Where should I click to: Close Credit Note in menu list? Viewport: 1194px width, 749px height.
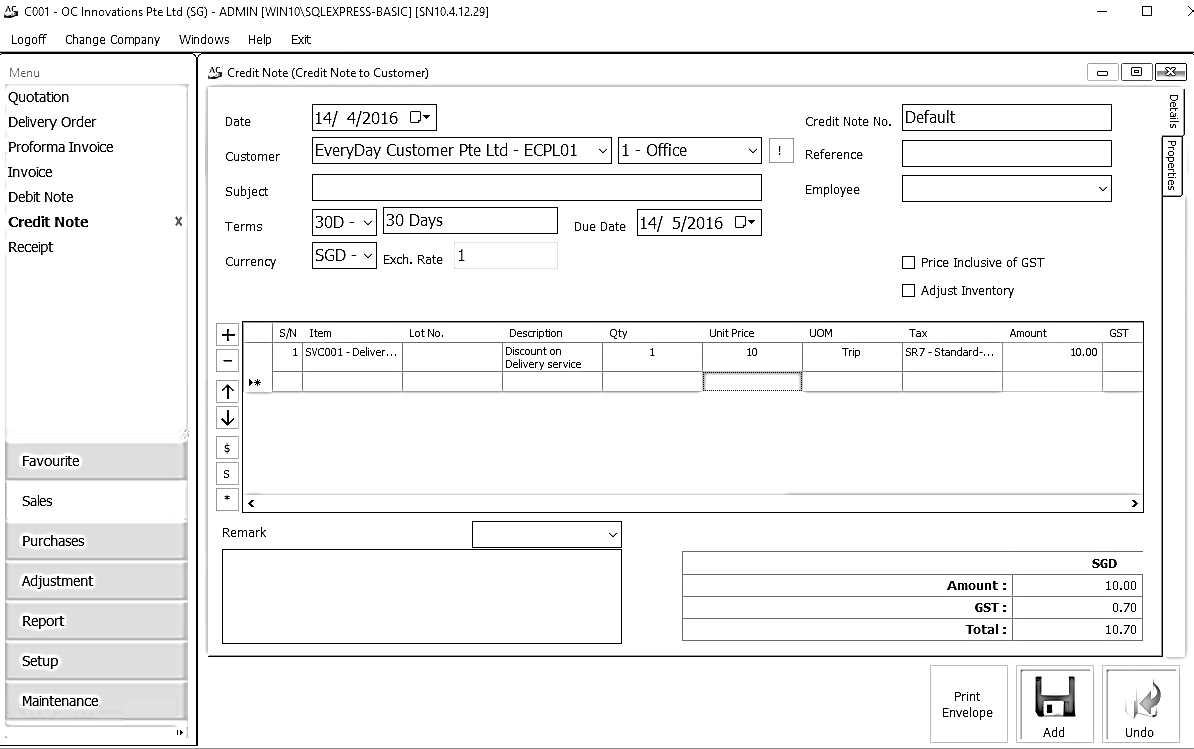coord(178,222)
